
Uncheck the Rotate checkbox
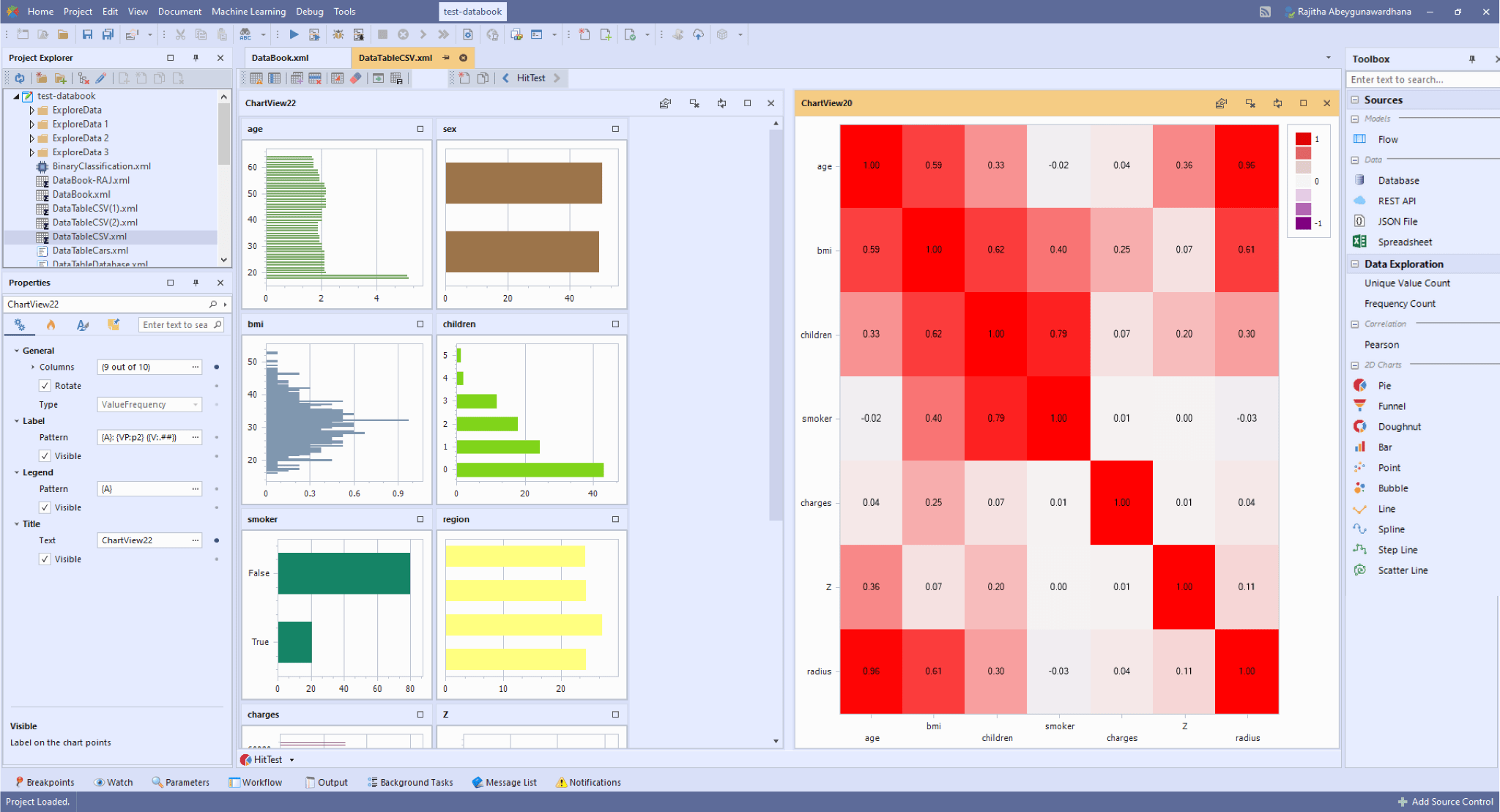coord(45,386)
